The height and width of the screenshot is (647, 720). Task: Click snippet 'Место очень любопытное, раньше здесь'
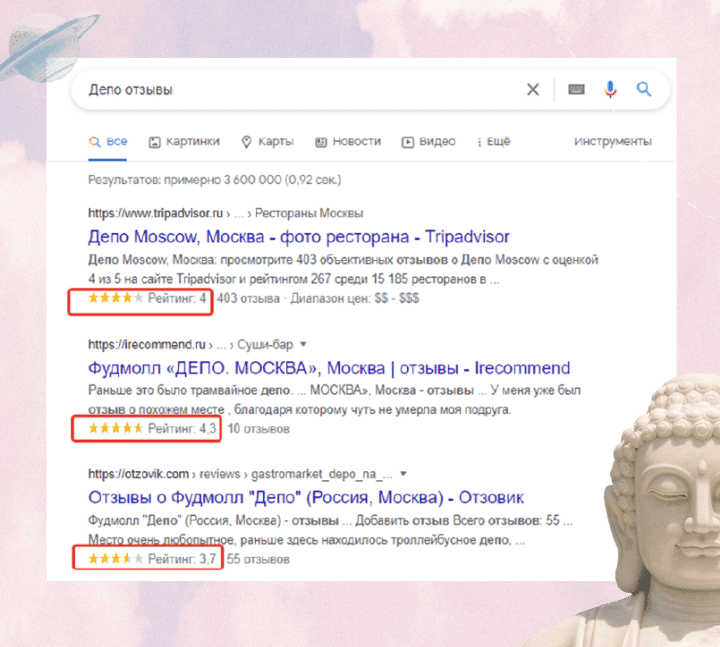[306, 540]
